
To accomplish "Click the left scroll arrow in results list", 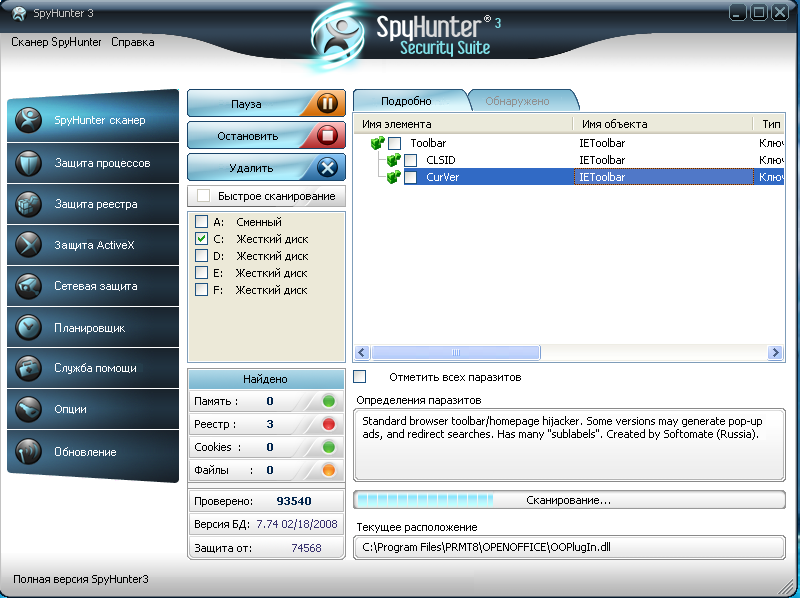I will pos(362,353).
